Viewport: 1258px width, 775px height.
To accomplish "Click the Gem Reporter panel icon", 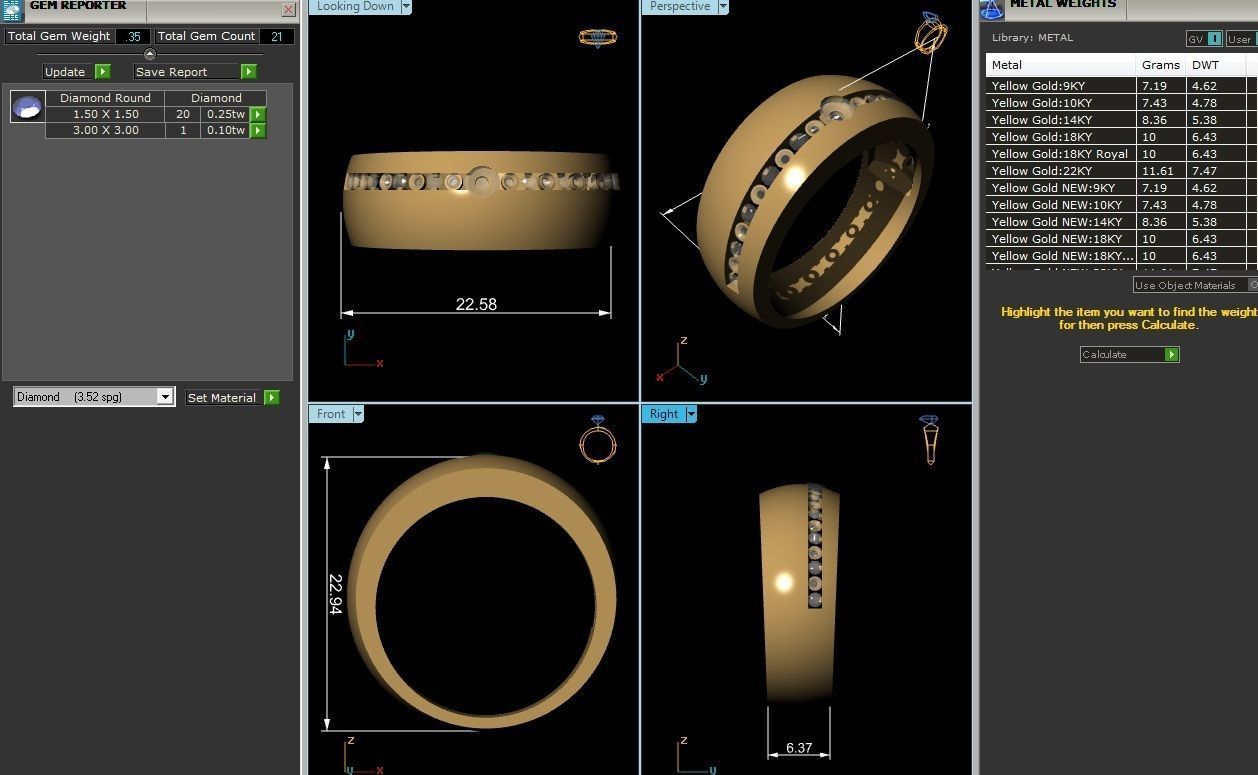I will pyautogui.click(x=12, y=10).
